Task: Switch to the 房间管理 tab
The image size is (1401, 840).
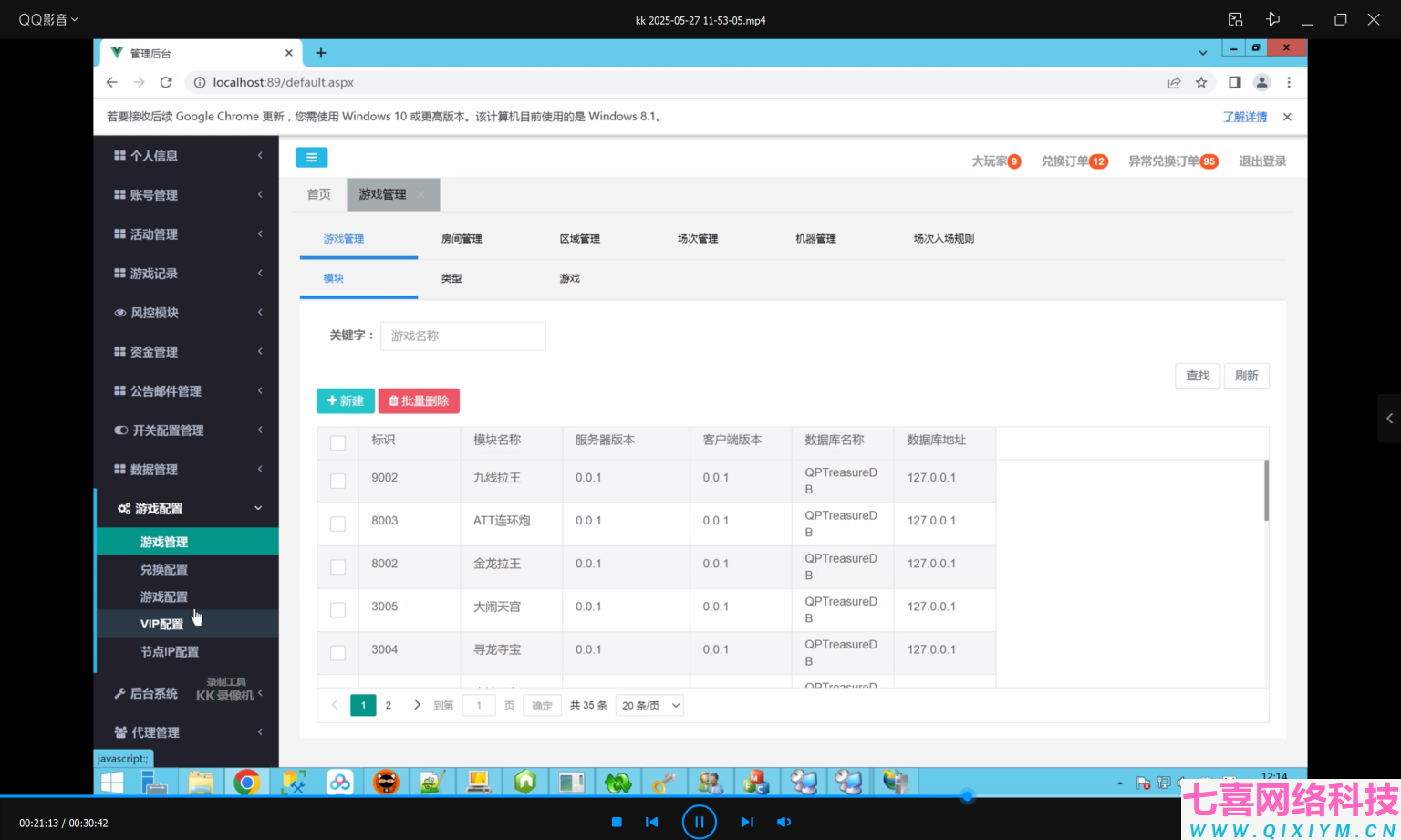Action: tap(462, 239)
